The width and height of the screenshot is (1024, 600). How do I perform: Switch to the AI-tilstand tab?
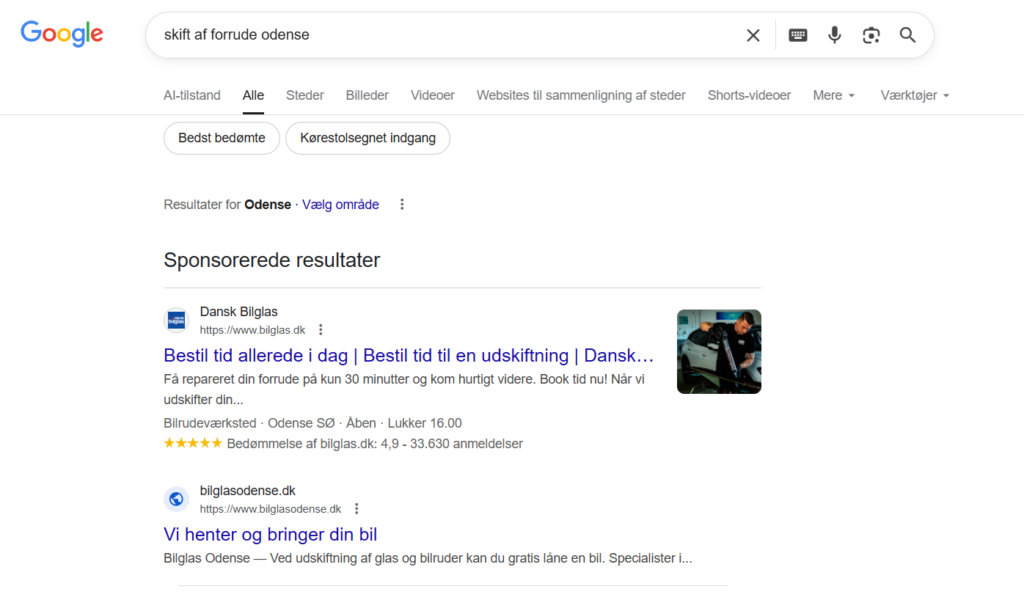click(192, 95)
